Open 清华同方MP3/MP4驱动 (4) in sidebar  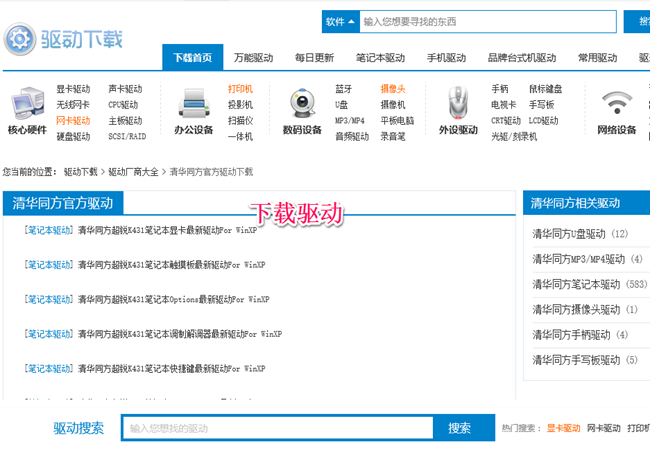[587, 259]
